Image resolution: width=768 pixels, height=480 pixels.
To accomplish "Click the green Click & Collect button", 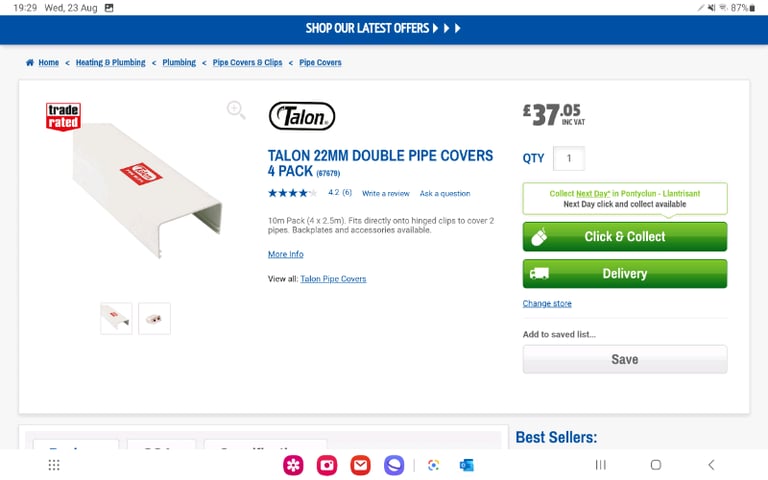I will point(624,237).
